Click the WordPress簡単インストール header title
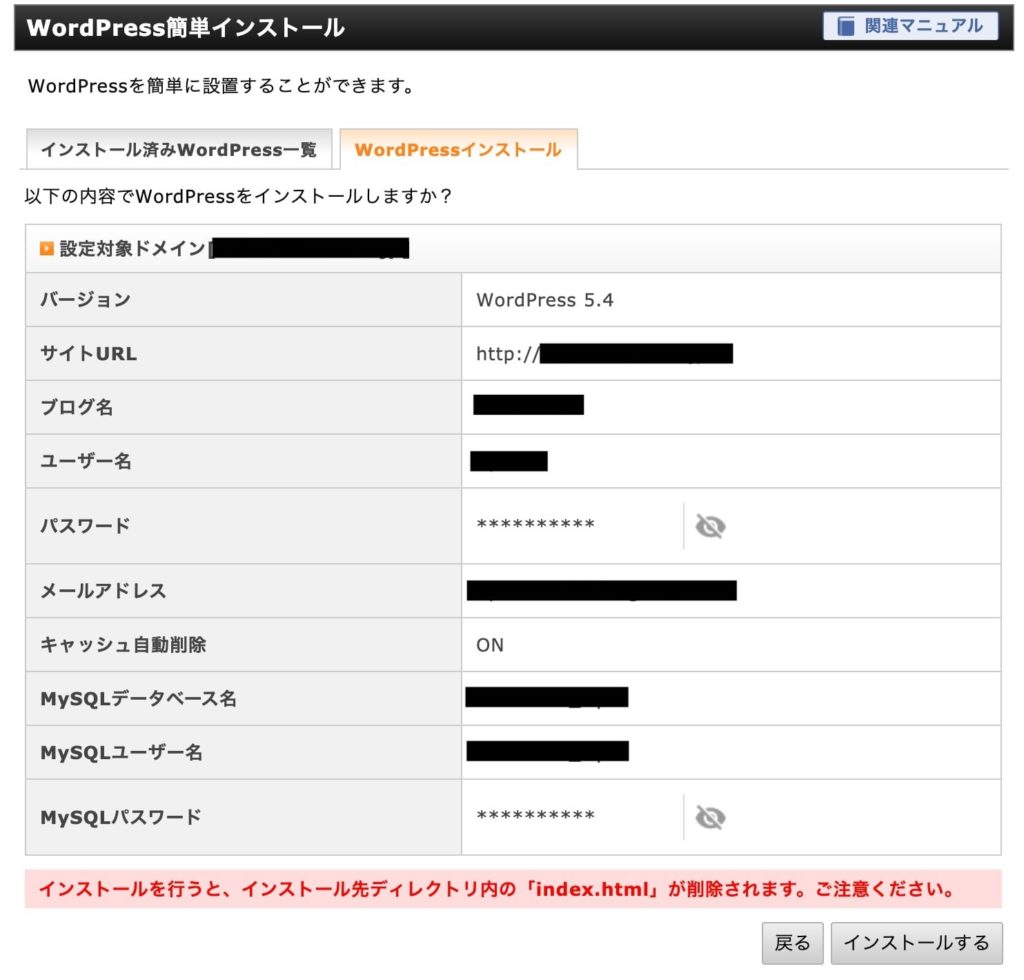 tap(185, 28)
